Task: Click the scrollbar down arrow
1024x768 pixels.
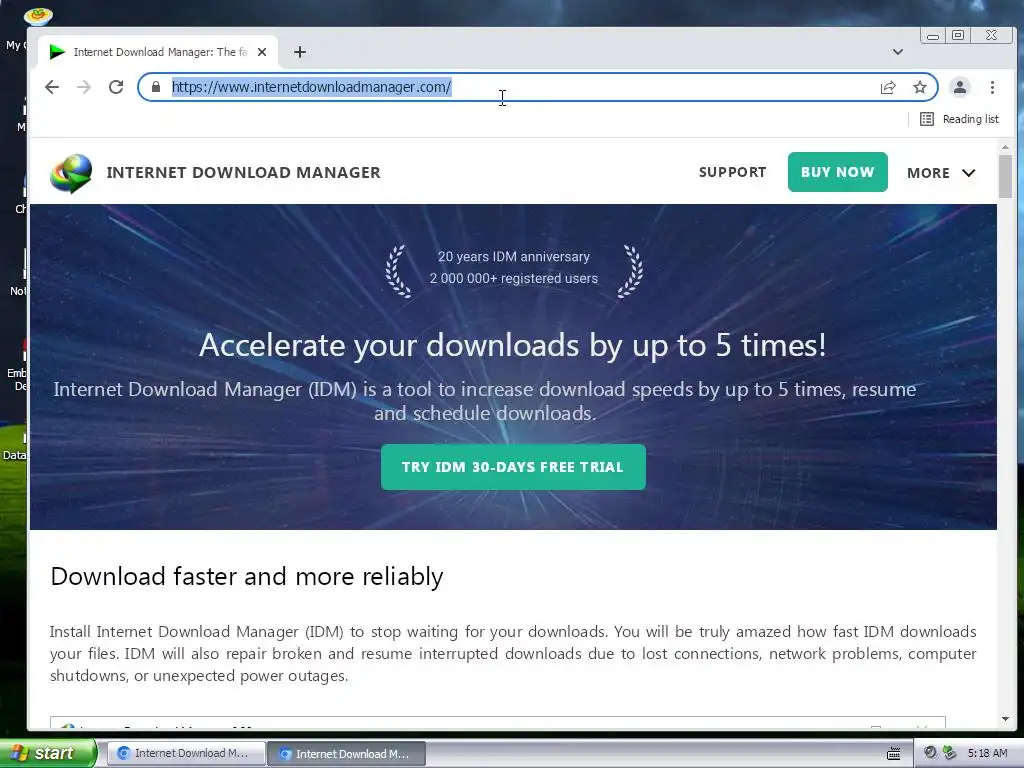Action: tap(1005, 719)
